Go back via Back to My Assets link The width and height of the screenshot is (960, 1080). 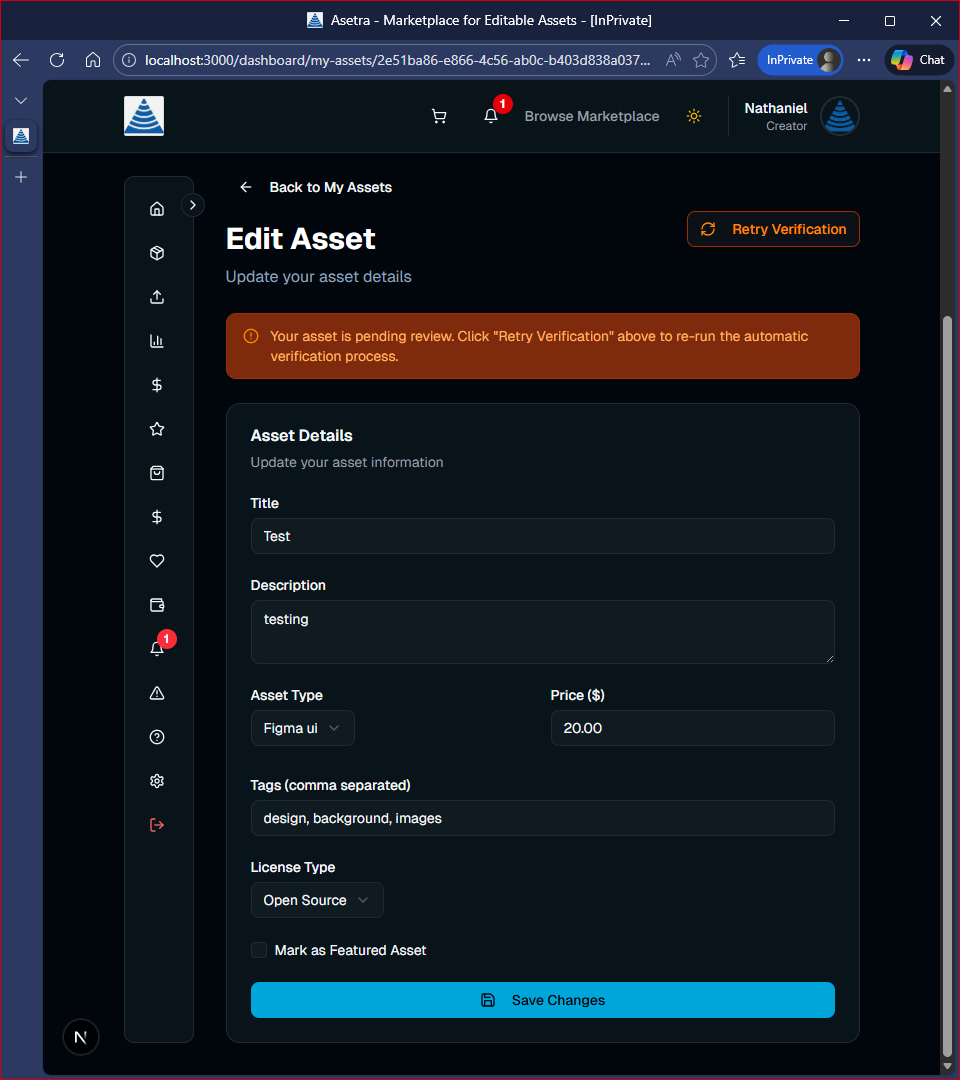click(x=316, y=187)
